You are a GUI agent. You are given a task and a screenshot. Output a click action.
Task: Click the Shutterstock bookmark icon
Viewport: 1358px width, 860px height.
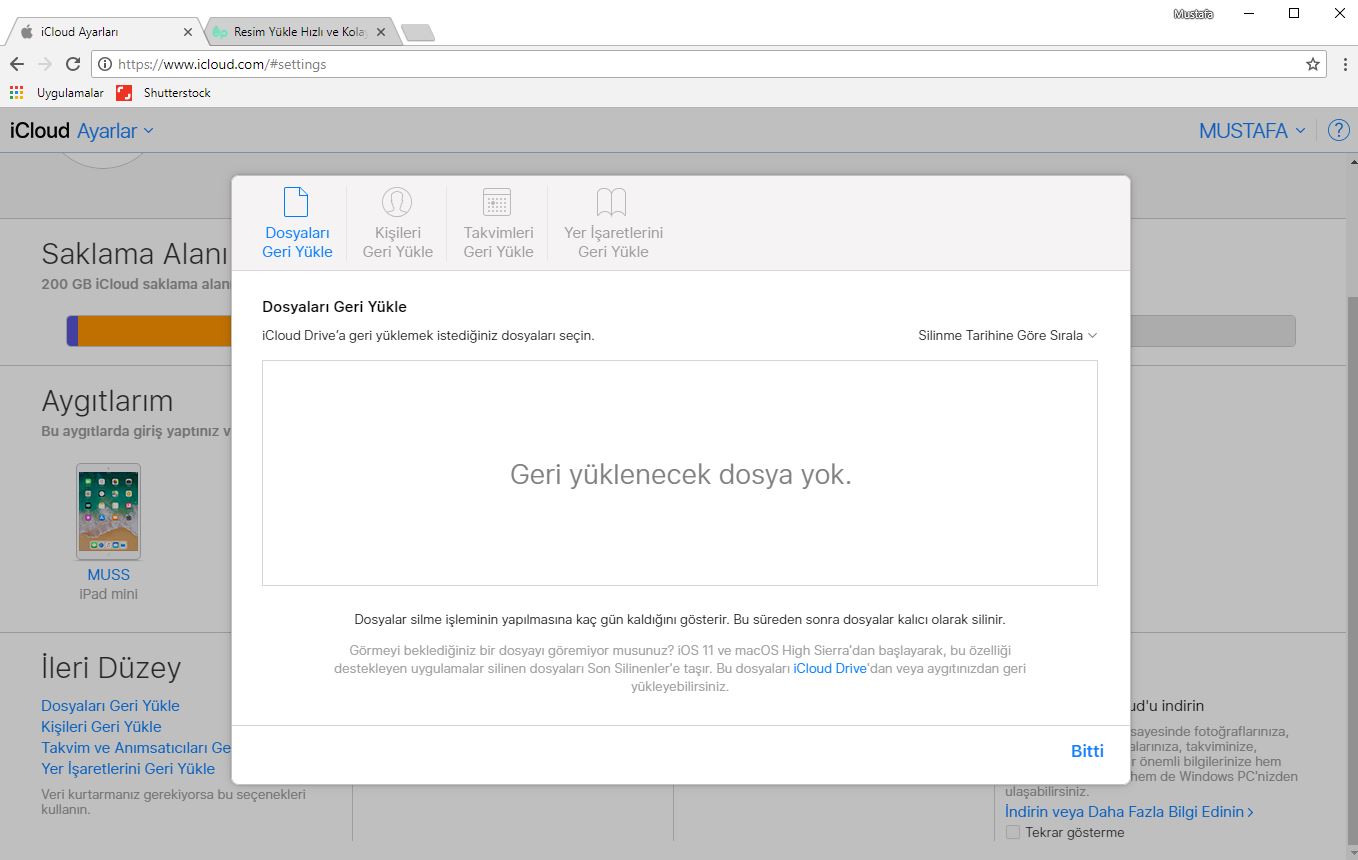tap(124, 93)
